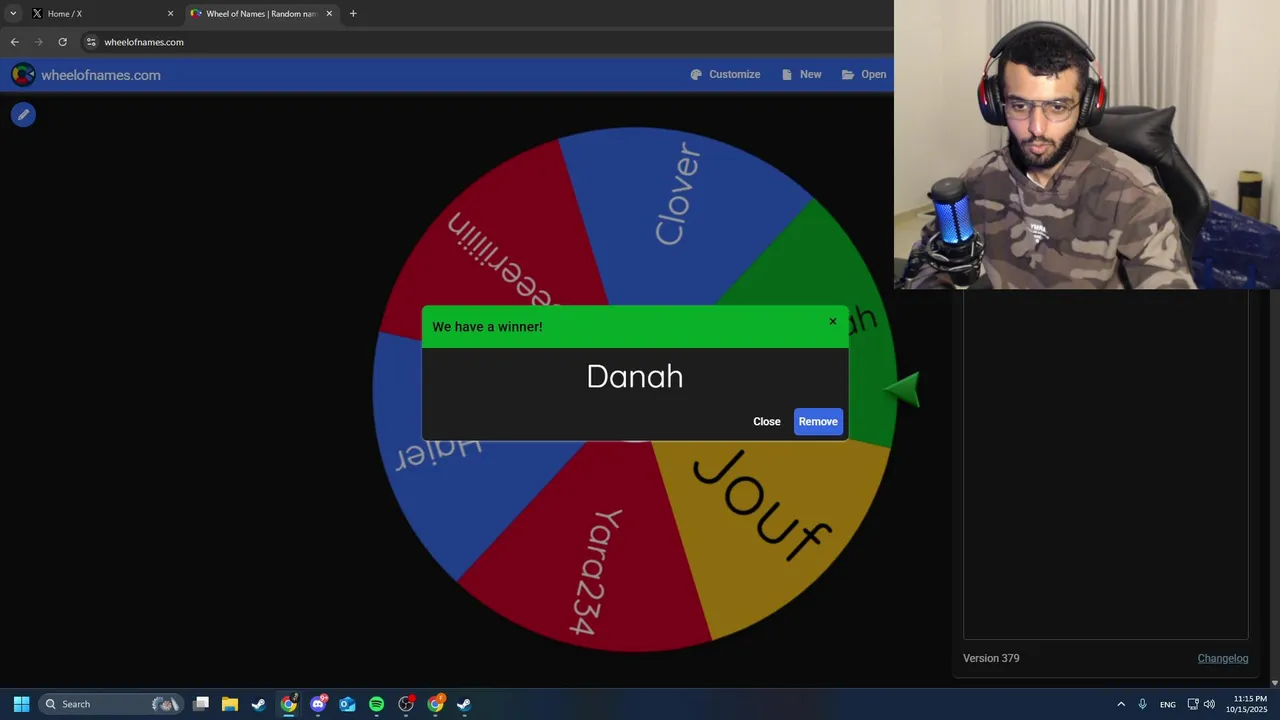Screen dimensions: 1280x720
Task: Click the blue pencil edit icon
Action: coord(23,115)
